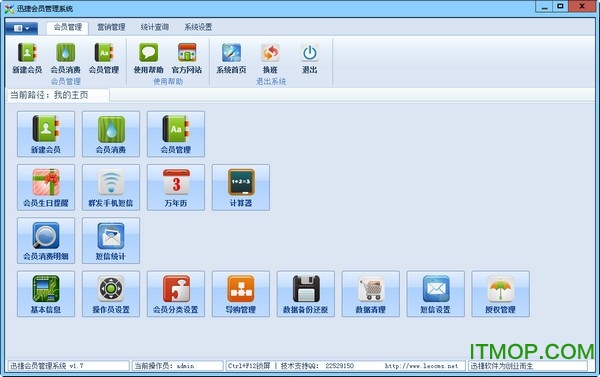Open 操作员设置 tile
The image size is (600, 377).
click(111, 294)
